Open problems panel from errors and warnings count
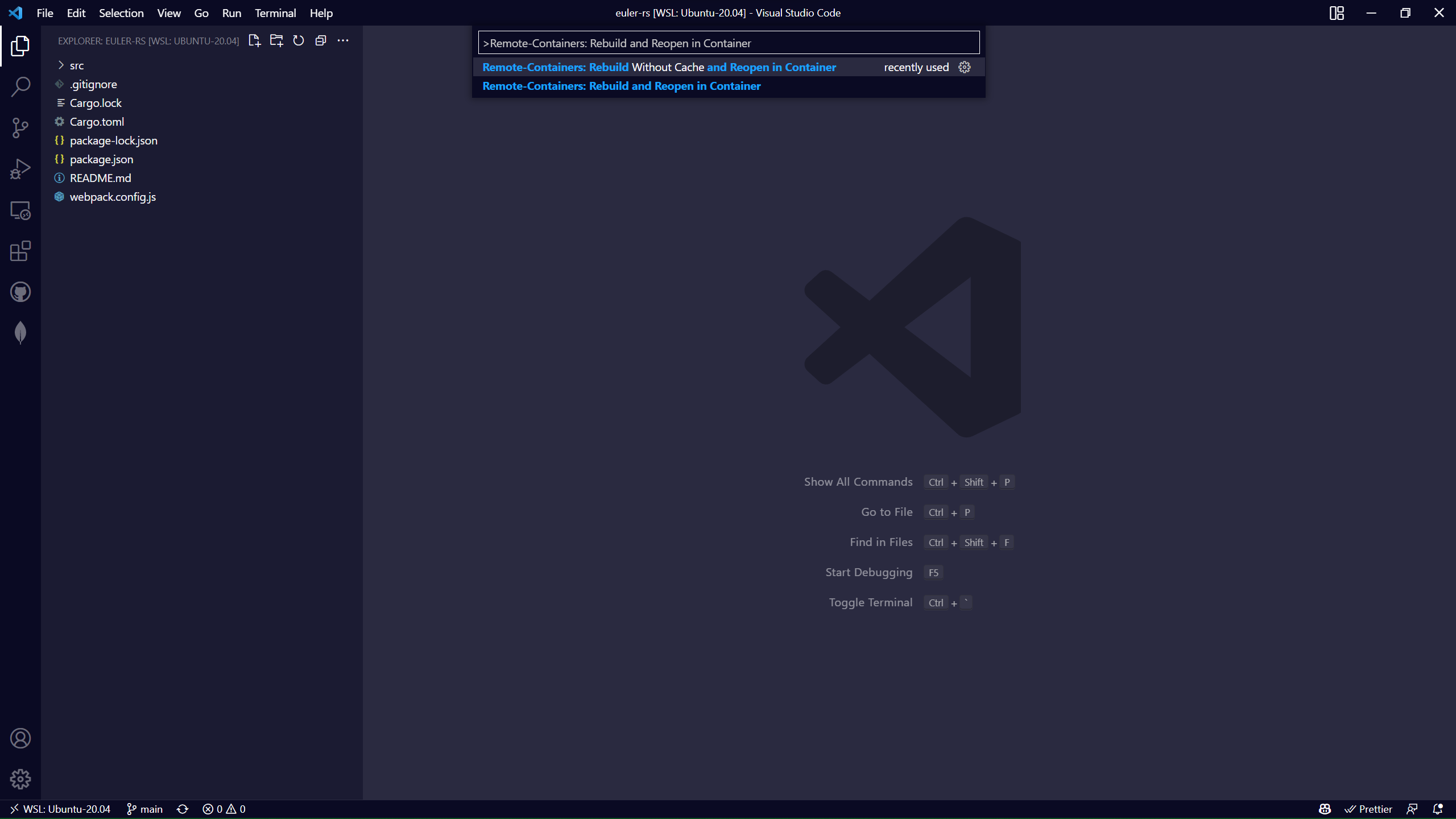This screenshot has width=1456, height=819. pyautogui.click(x=224, y=809)
